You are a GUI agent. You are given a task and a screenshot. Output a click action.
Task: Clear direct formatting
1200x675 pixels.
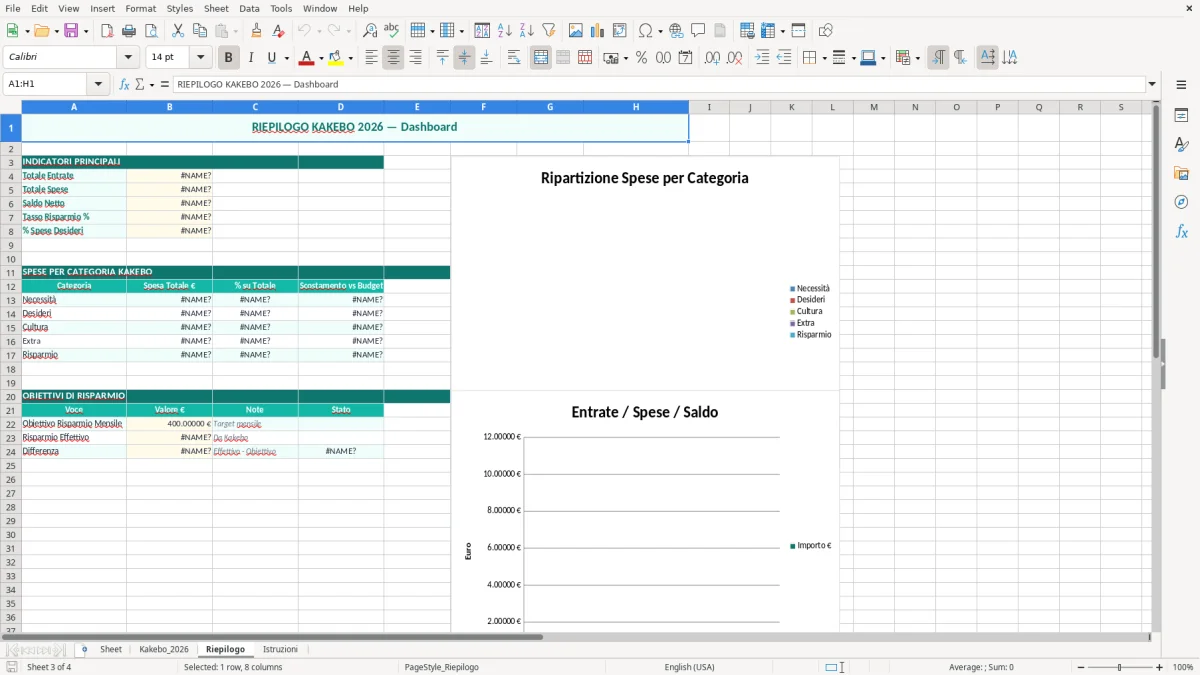(278, 31)
